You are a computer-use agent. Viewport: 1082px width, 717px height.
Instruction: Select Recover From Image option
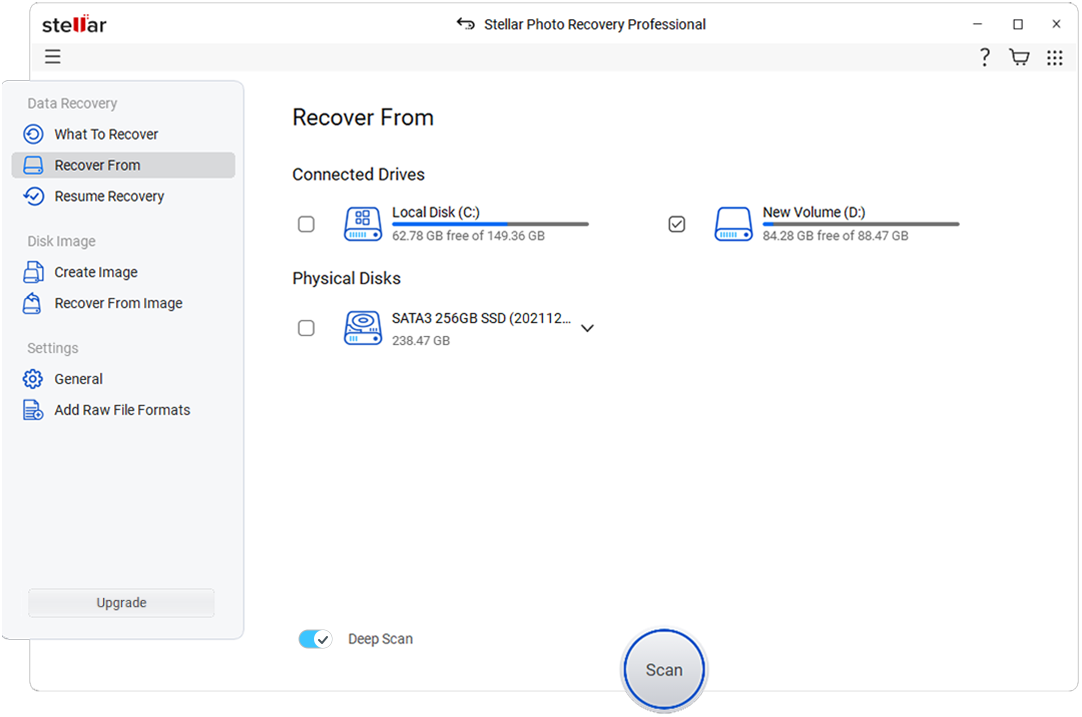[33, 302]
